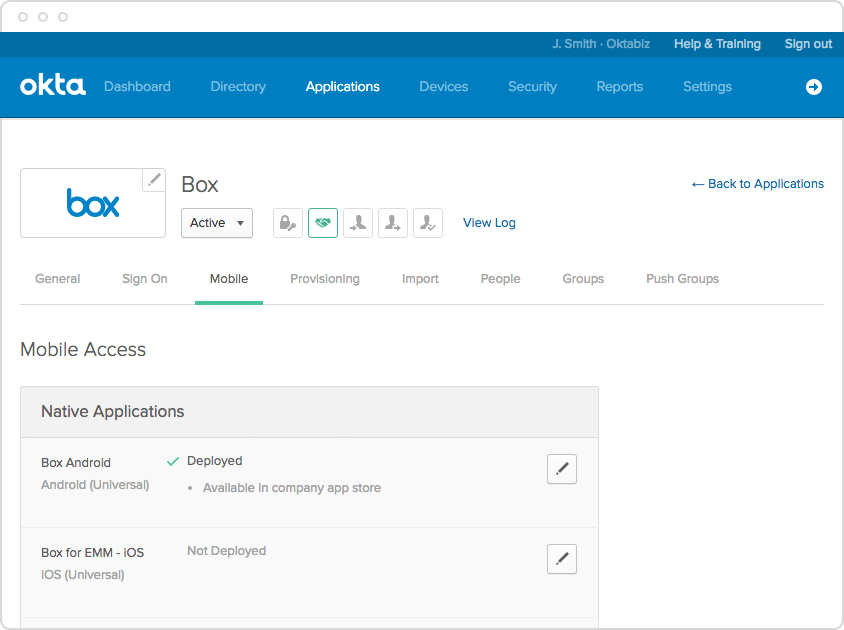This screenshot has height=630, width=844.
Task: Open the Active status dropdown
Action: [217, 223]
